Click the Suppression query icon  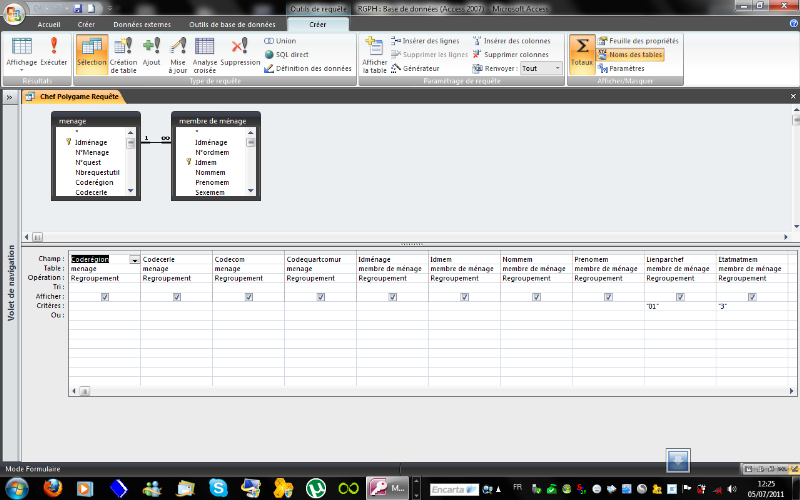click(x=239, y=50)
